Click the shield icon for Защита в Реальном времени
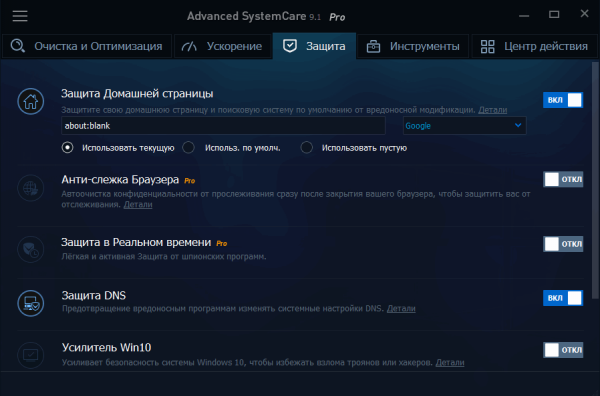The image size is (600, 396). (x=31, y=249)
